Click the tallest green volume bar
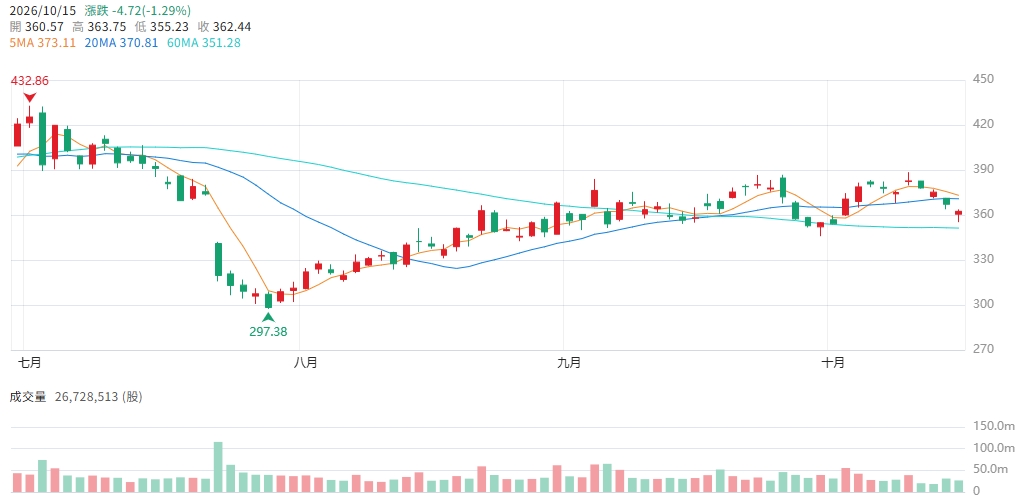 click(x=218, y=467)
